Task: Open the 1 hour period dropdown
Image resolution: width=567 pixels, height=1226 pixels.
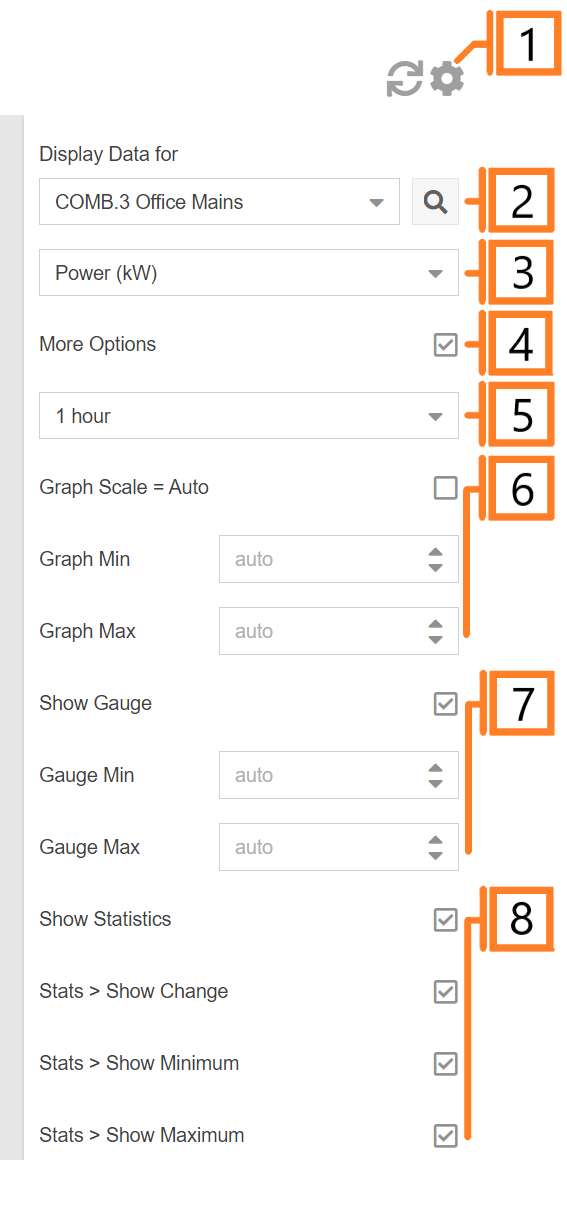Action: point(249,416)
